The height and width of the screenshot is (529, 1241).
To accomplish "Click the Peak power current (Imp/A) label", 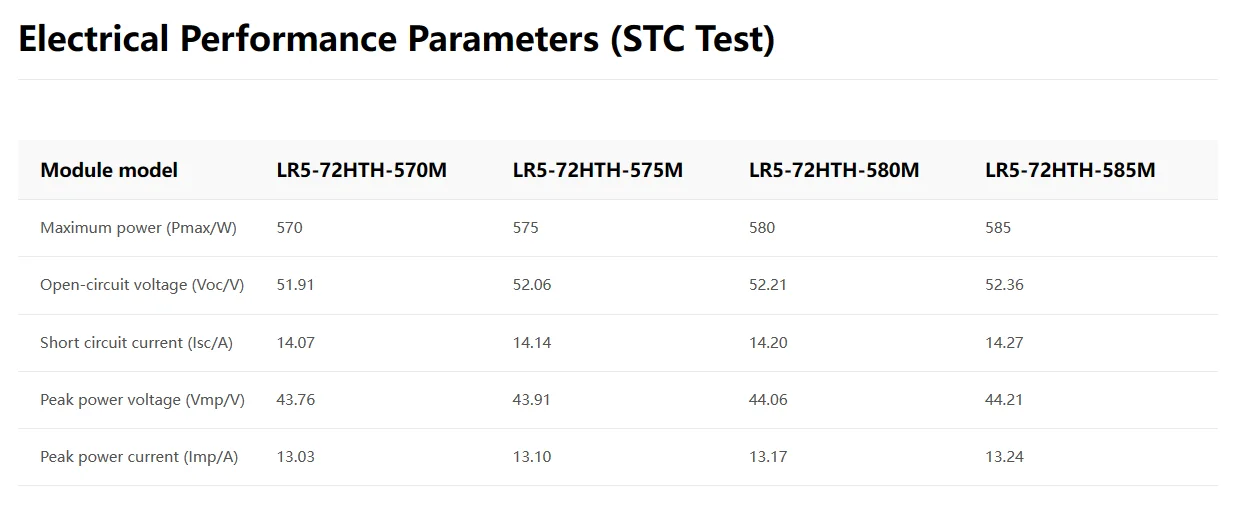I will click(x=139, y=457).
